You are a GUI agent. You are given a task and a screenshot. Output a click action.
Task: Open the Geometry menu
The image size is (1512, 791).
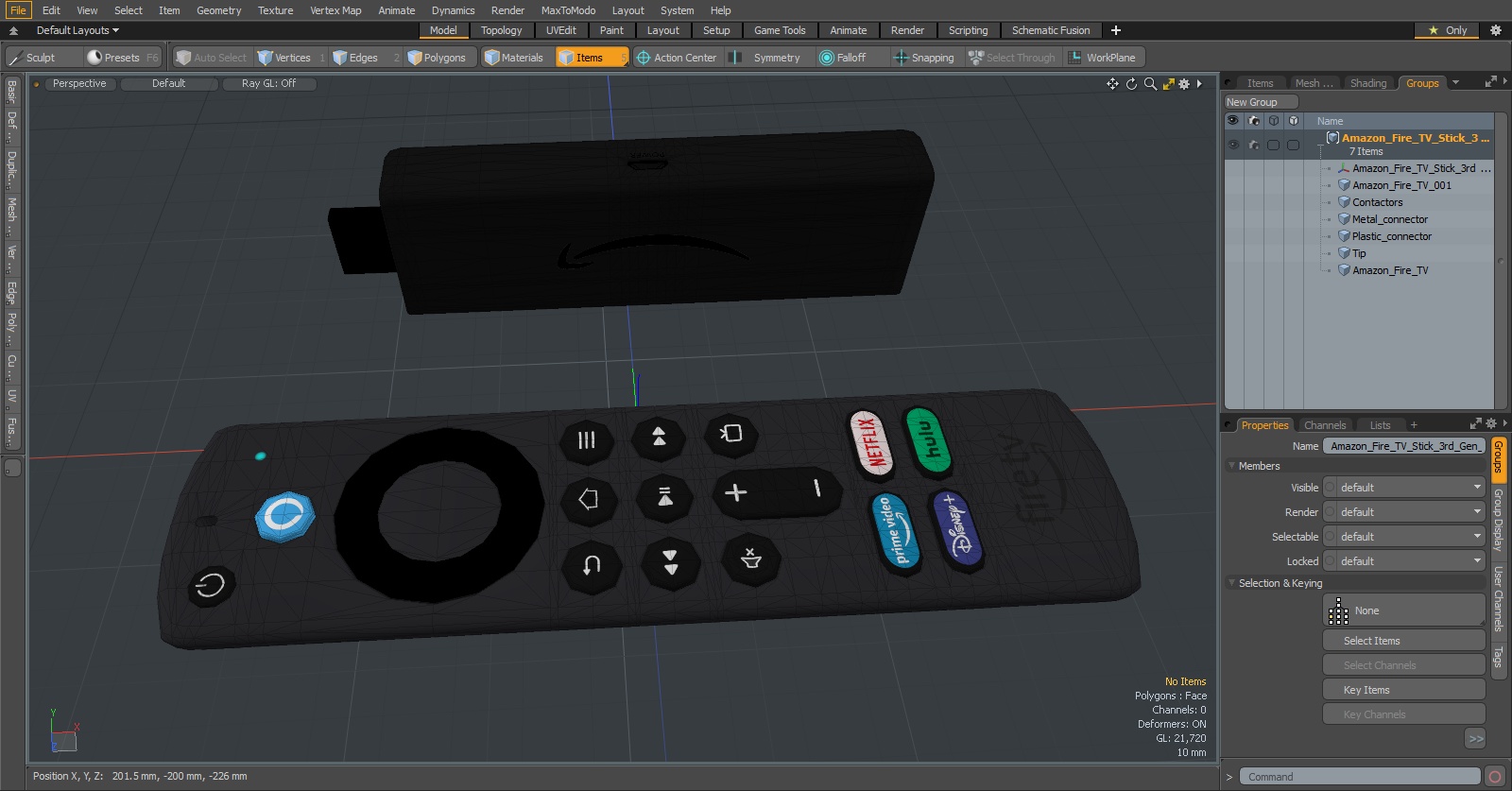click(x=218, y=10)
